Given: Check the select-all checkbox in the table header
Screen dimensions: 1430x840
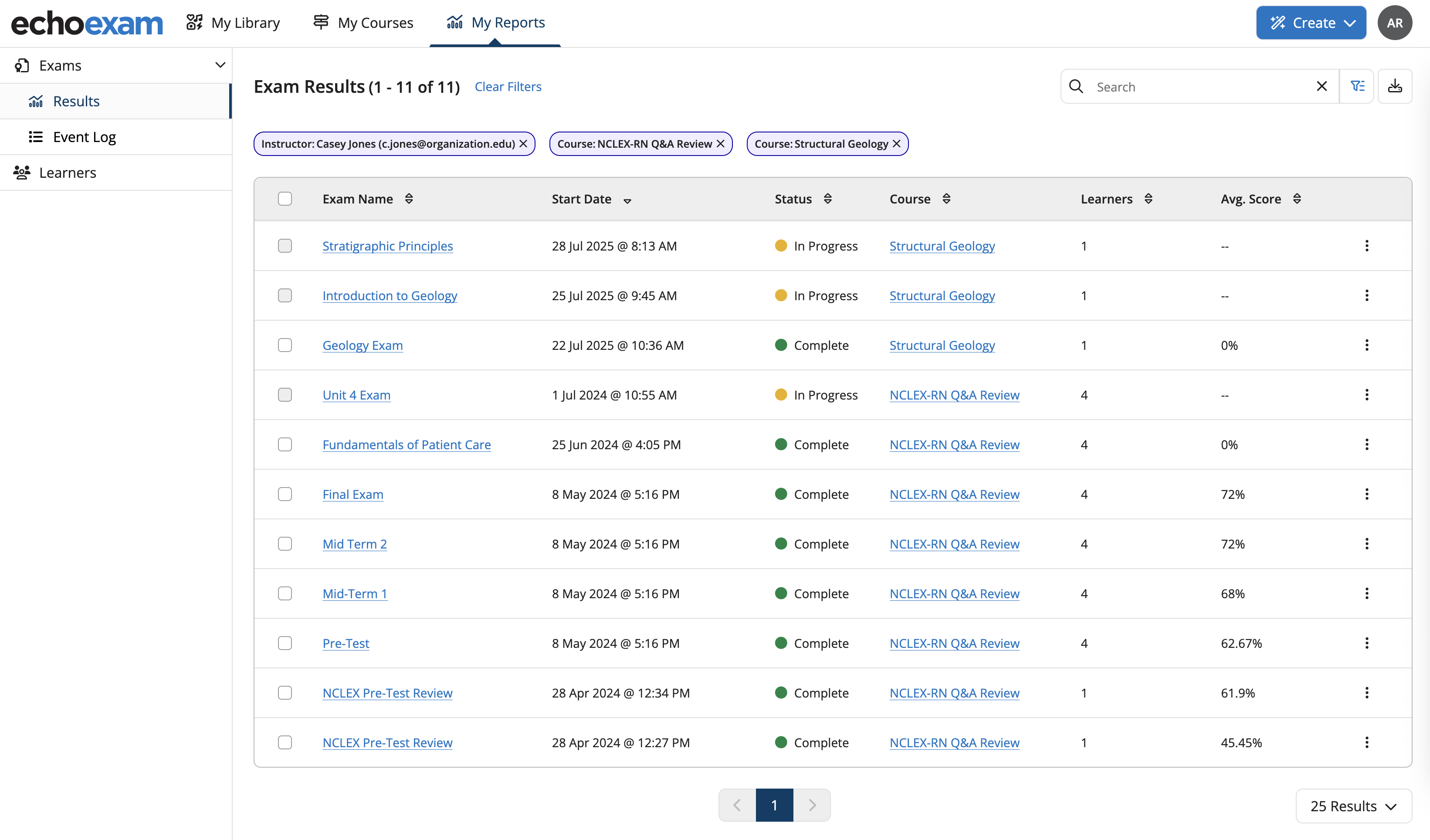Looking at the screenshot, I should 285,198.
